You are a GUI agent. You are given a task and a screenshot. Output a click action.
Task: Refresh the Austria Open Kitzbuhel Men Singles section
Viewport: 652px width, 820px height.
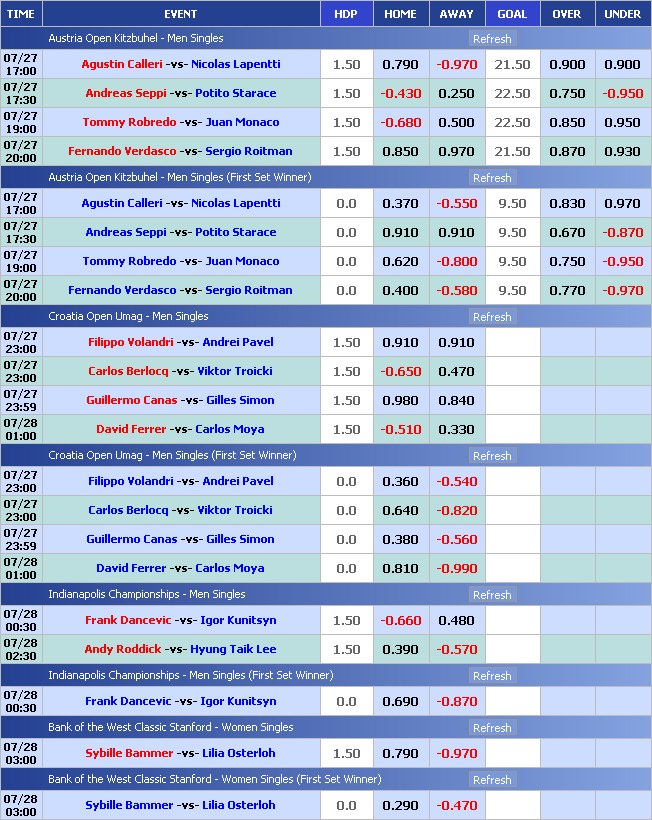[491, 39]
